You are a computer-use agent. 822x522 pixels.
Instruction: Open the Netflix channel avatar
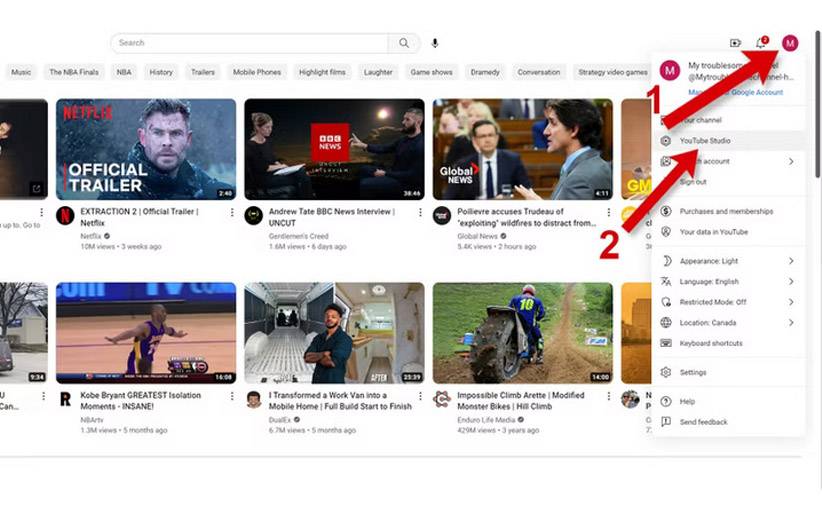point(66,215)
